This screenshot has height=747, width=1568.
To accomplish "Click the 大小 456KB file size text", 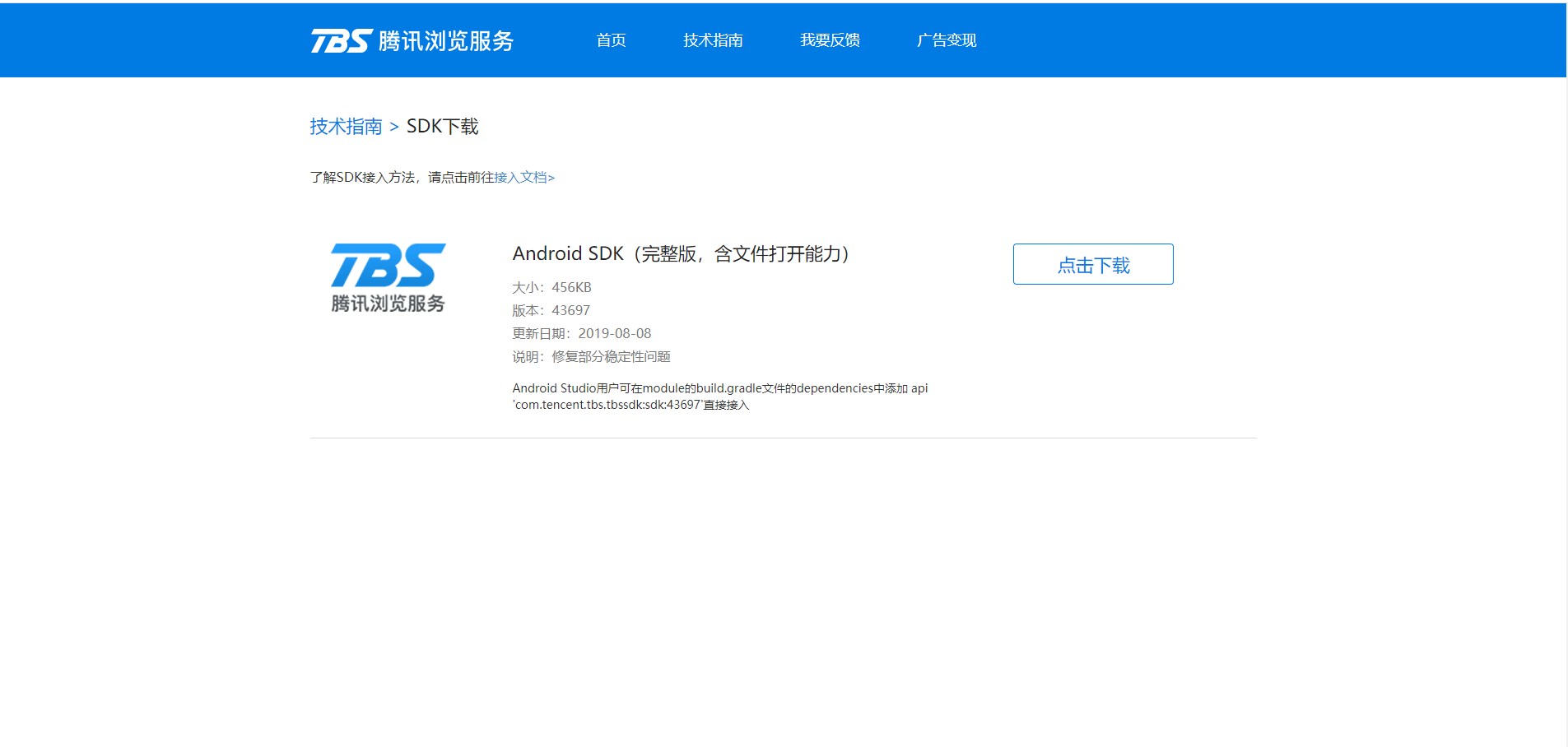I will [551, 287].
